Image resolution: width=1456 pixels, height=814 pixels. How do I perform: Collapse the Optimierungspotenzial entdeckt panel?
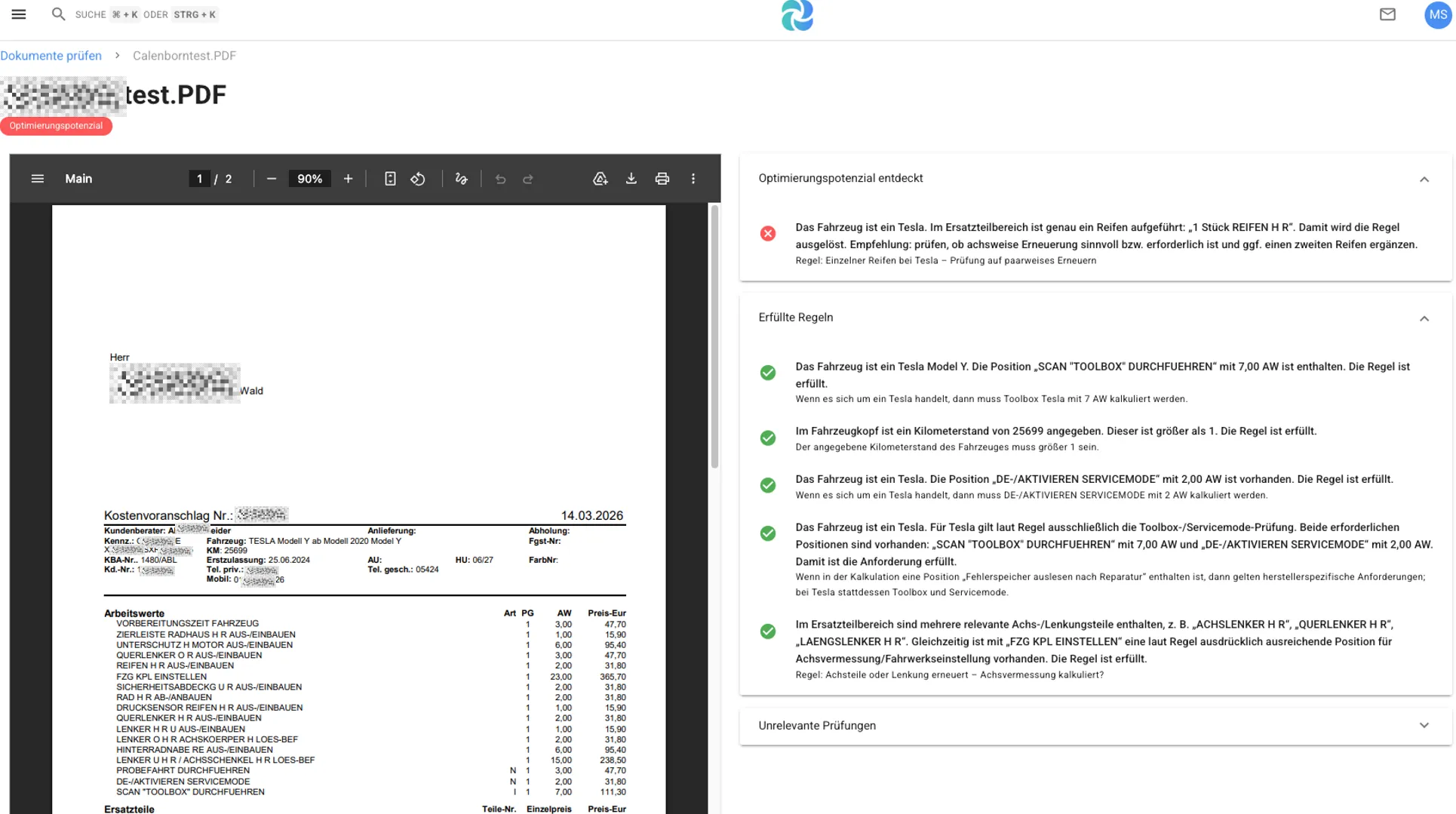[x=1424, y=179]
